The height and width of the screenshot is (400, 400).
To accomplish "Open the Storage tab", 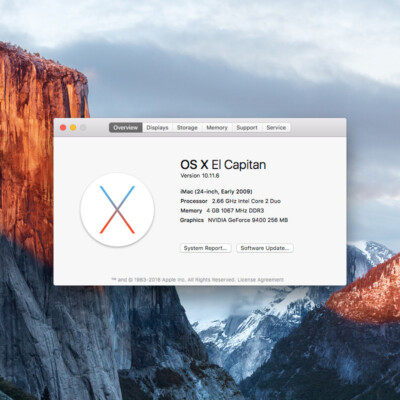I will 187,128.
